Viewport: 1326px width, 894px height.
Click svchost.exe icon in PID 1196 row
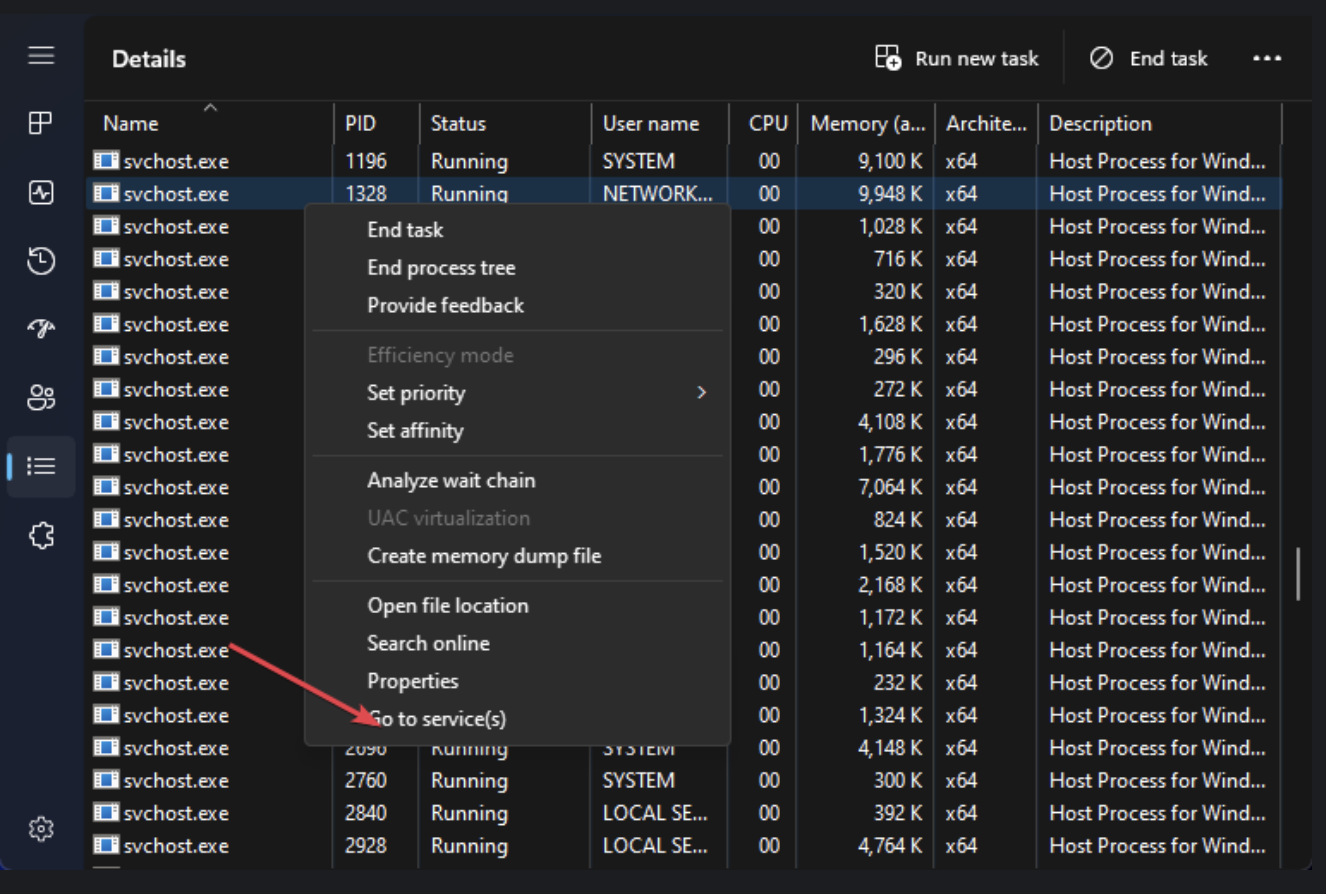click(106, 161)
